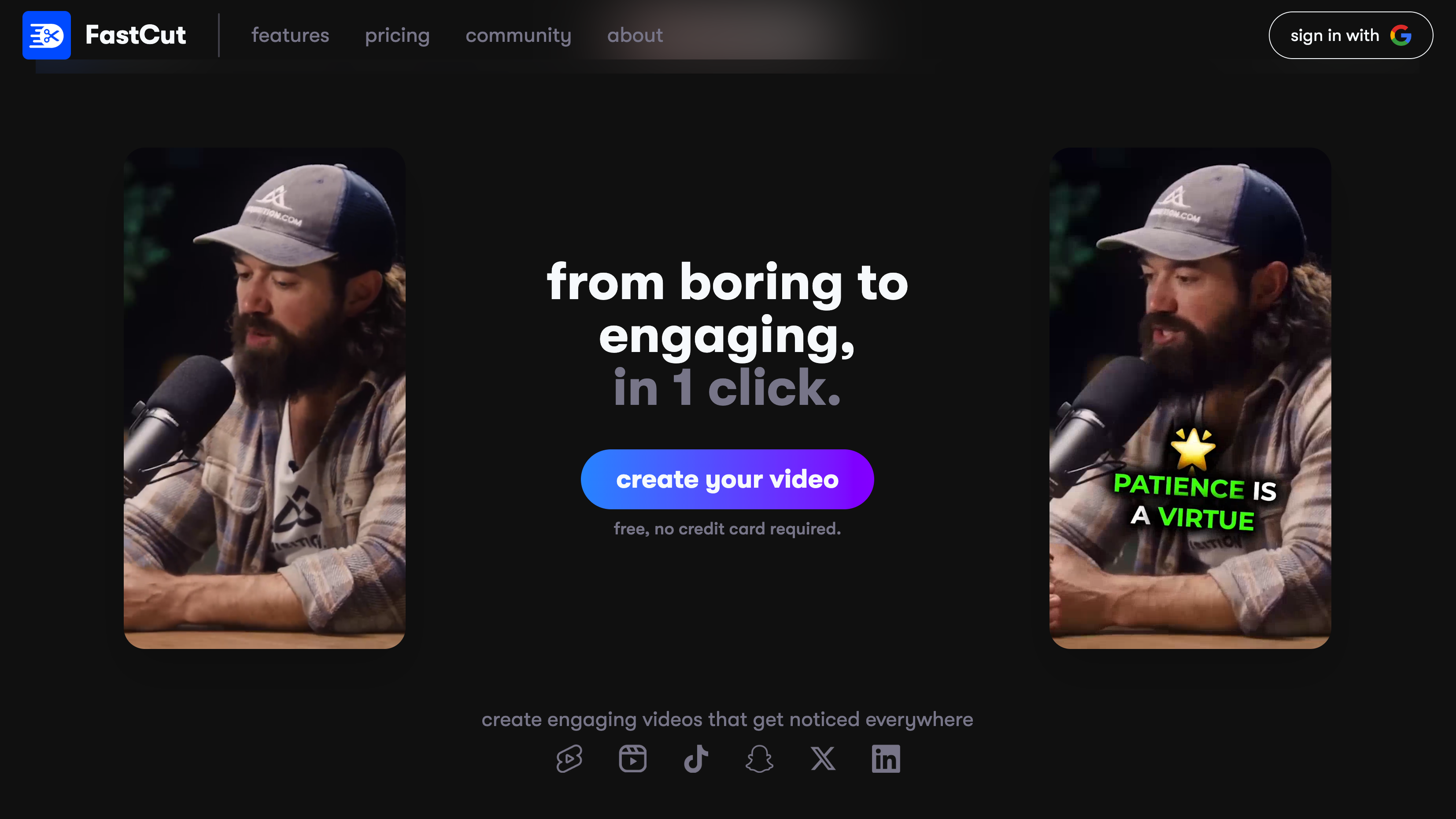Click the PATIENCE IS A VIRTUE caption
Viewport: 1456px width, 819px height.
(x=1194, y=502)
